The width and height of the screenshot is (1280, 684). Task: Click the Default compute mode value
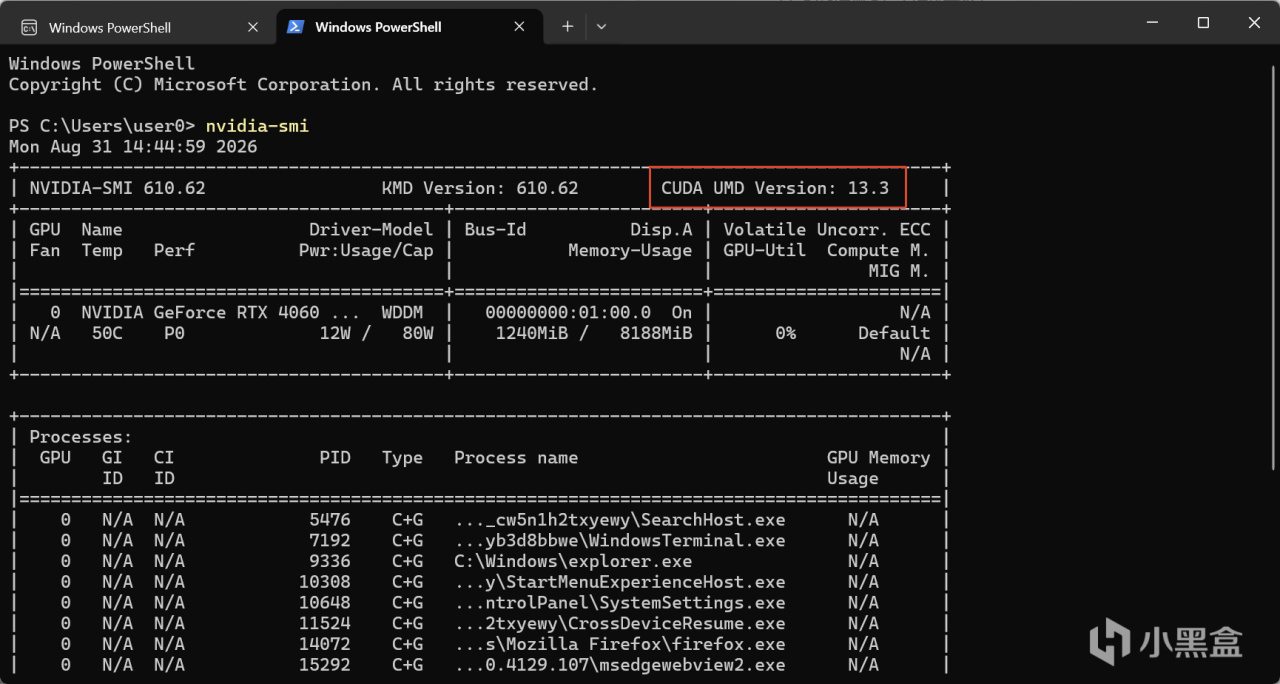(894, 333)
